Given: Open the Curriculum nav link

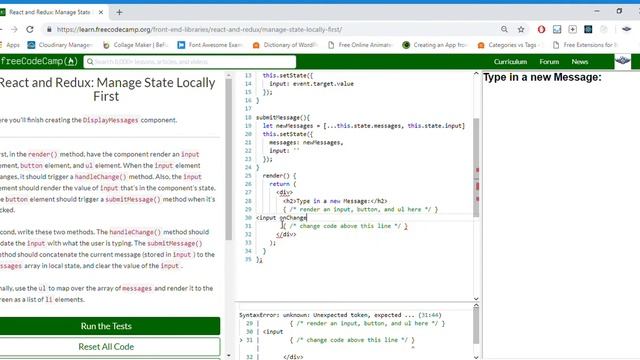Looking at the screenshot, I should (510, 62).
